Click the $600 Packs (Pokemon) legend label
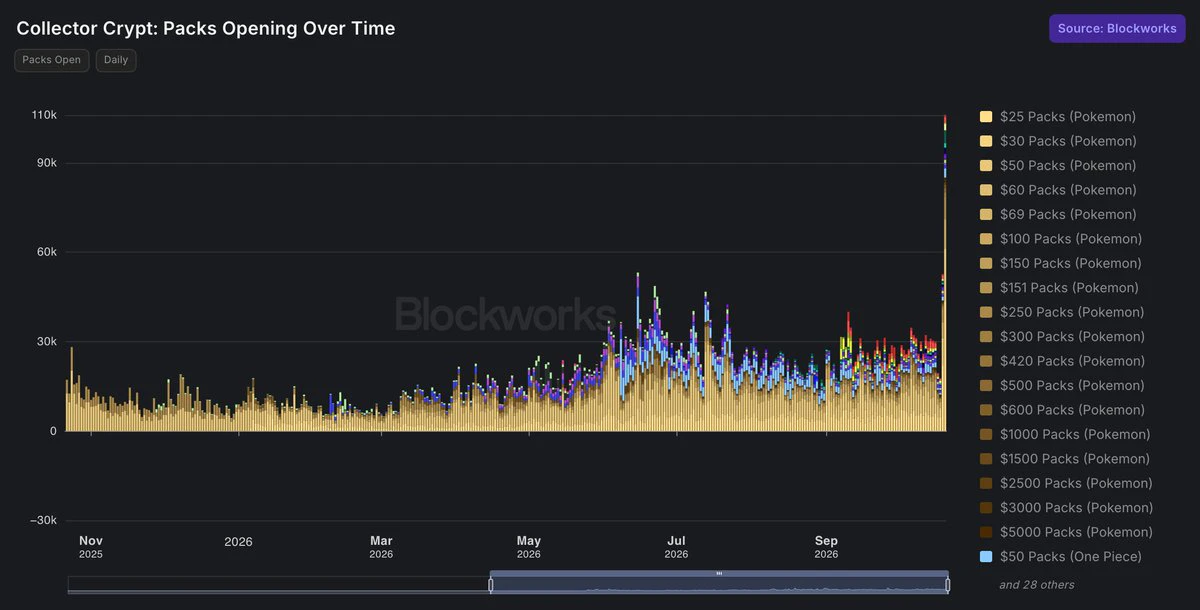The width and height of the screenshot is (1200, 610). [1072, 410]
